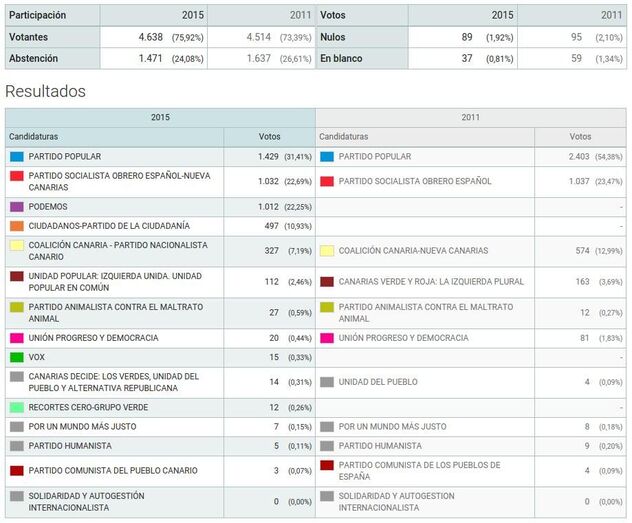Click the green VOX color square
The height and width of the screenshot is (523, 632).
tap(16, 357)
